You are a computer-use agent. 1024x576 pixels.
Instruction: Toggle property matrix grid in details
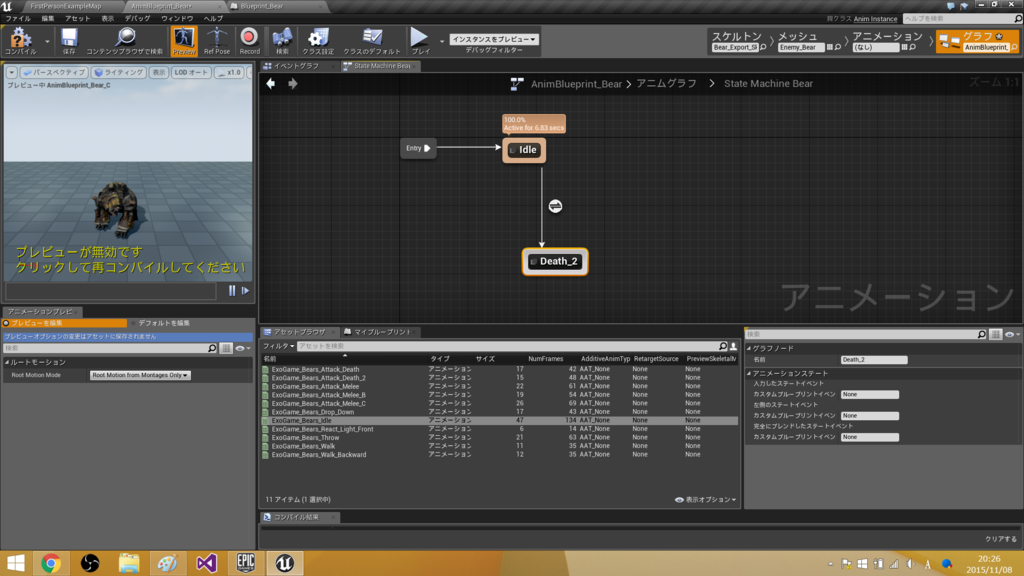click(x=995, y=334)
